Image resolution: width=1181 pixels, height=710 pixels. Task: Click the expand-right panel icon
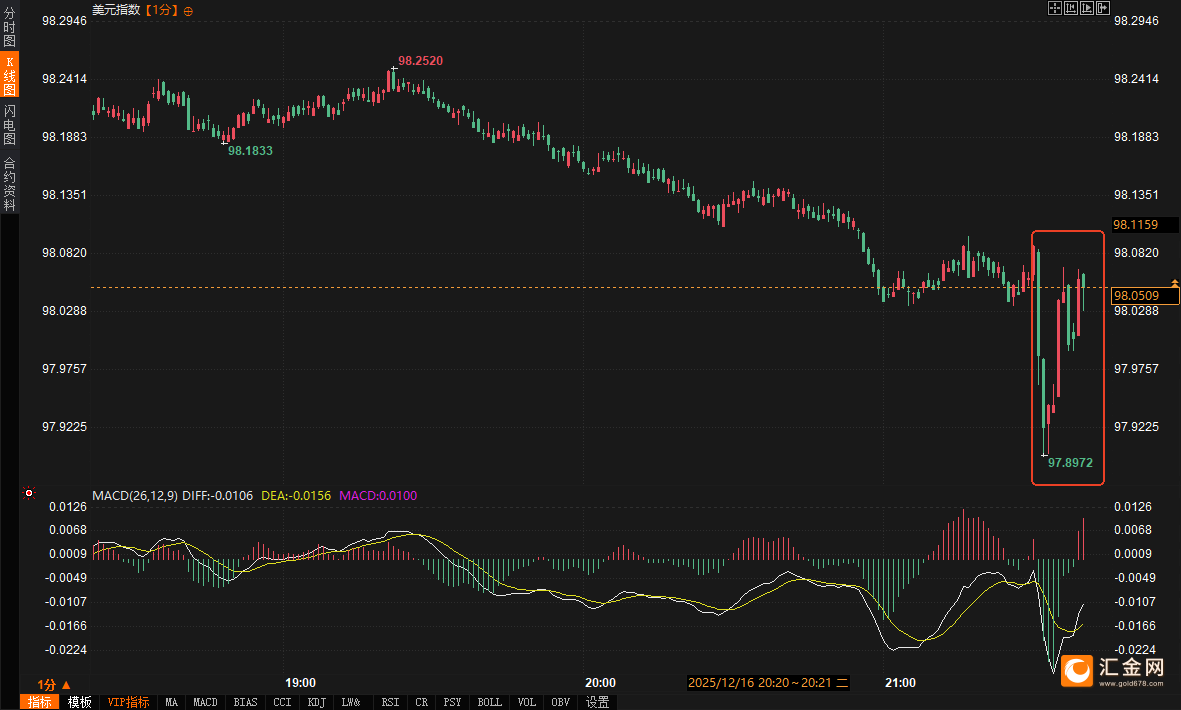(x=1105, y=9)
